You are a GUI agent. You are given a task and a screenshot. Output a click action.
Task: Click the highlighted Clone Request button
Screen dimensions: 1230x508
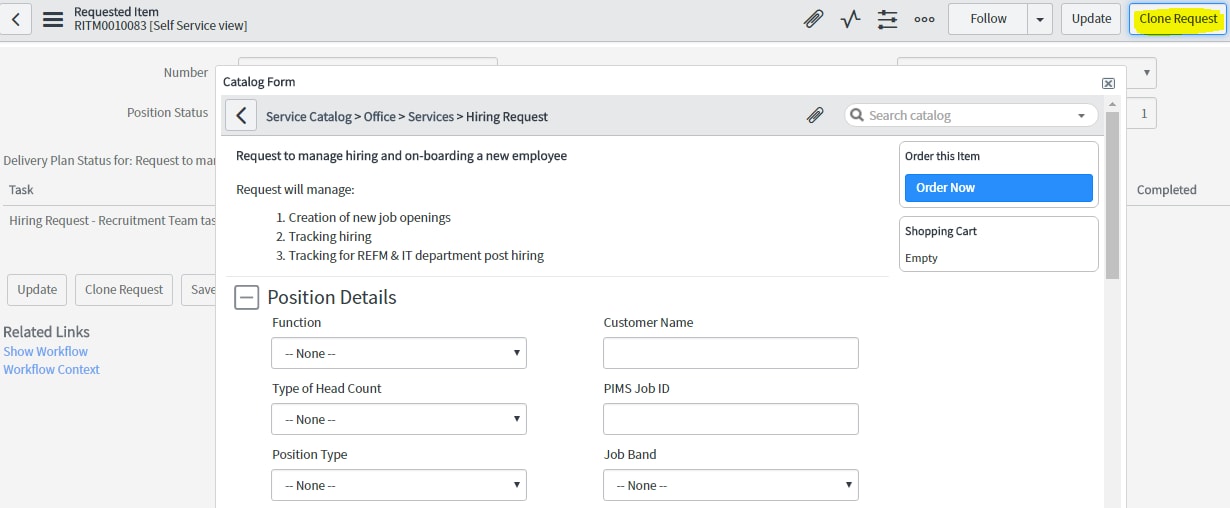pyautogui.click(x=1178, y=19)
